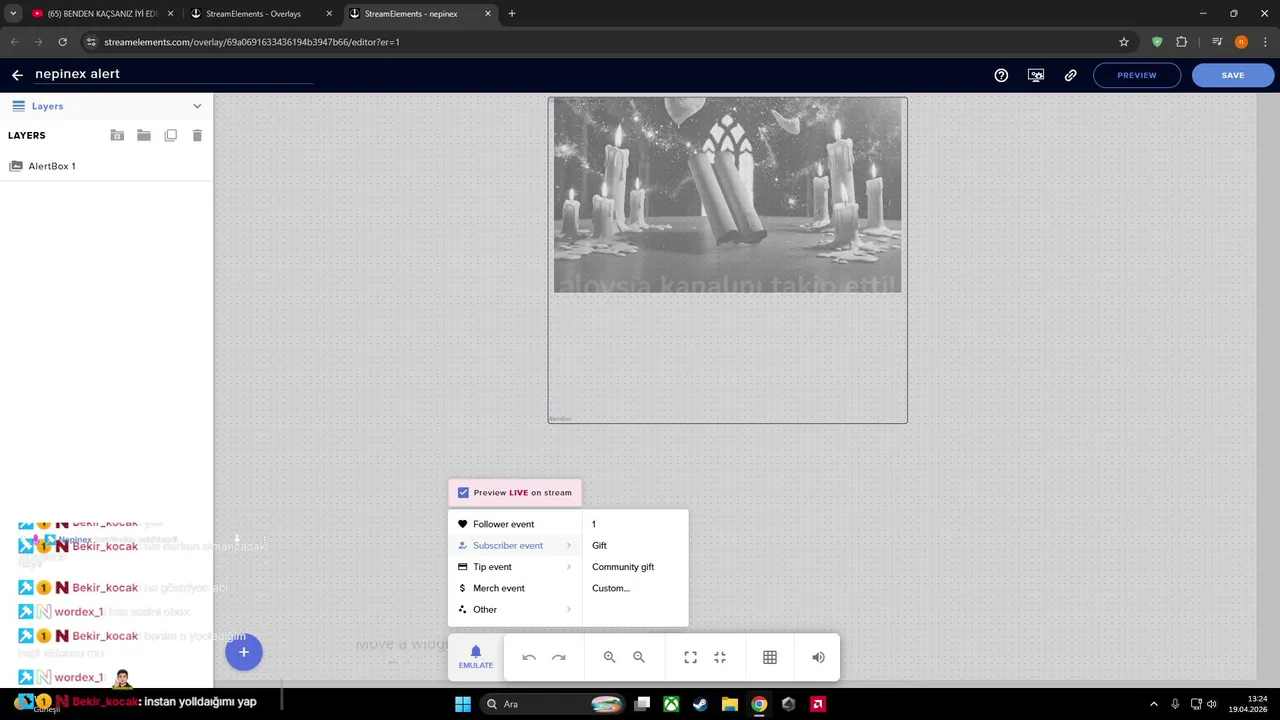The height and width of the screenshot is (720, 1280).
Task: Open Steam from the taskbar
Action: click(x=700, y=704)
